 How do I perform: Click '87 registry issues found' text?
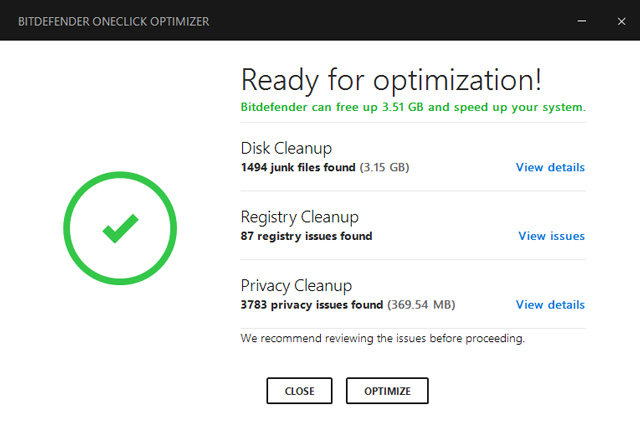306,236
